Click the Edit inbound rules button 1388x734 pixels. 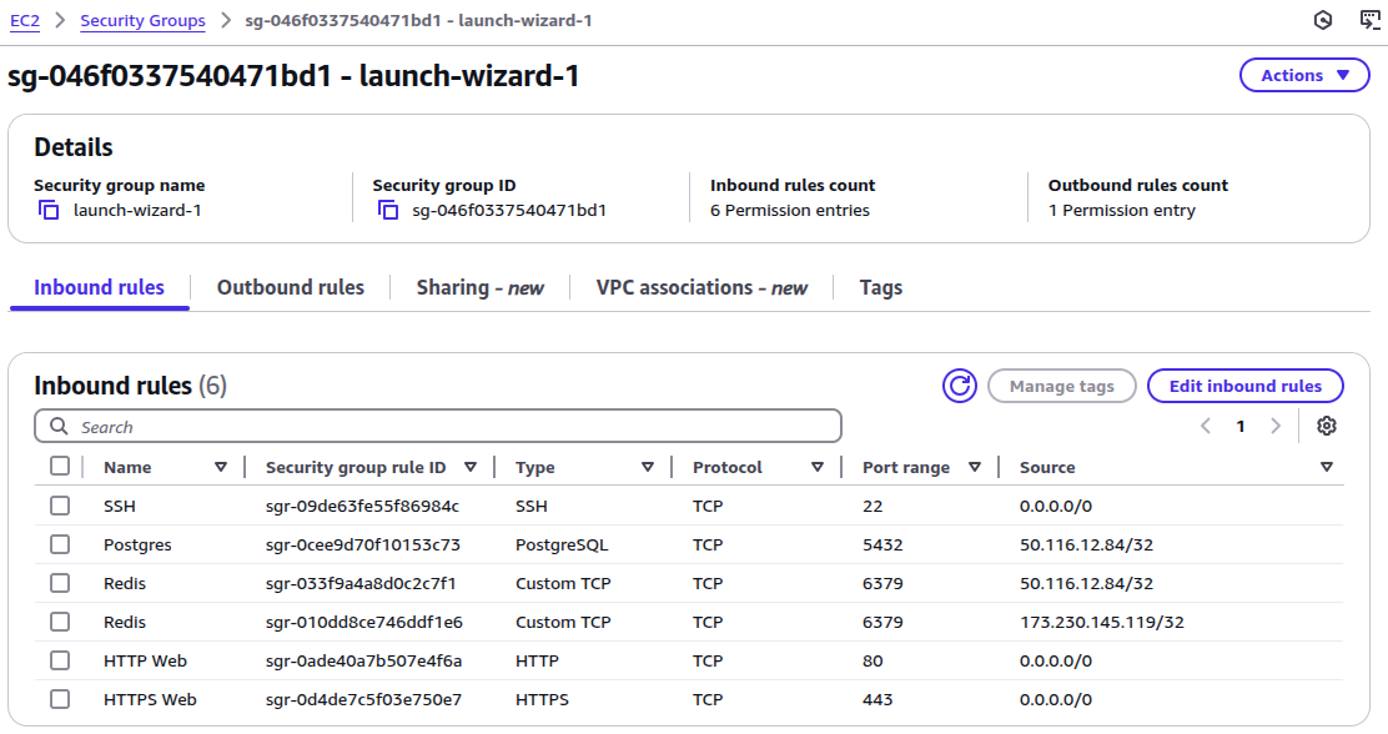pyautogui.click(x=1245, y=385)
